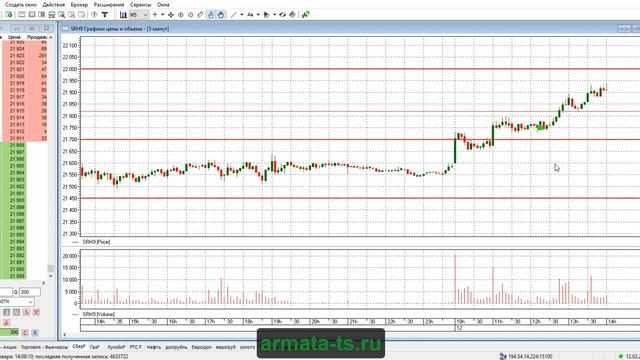Click the zoom out magnifier icon
This screenshot has height=360, width=640.
point(190,15)
